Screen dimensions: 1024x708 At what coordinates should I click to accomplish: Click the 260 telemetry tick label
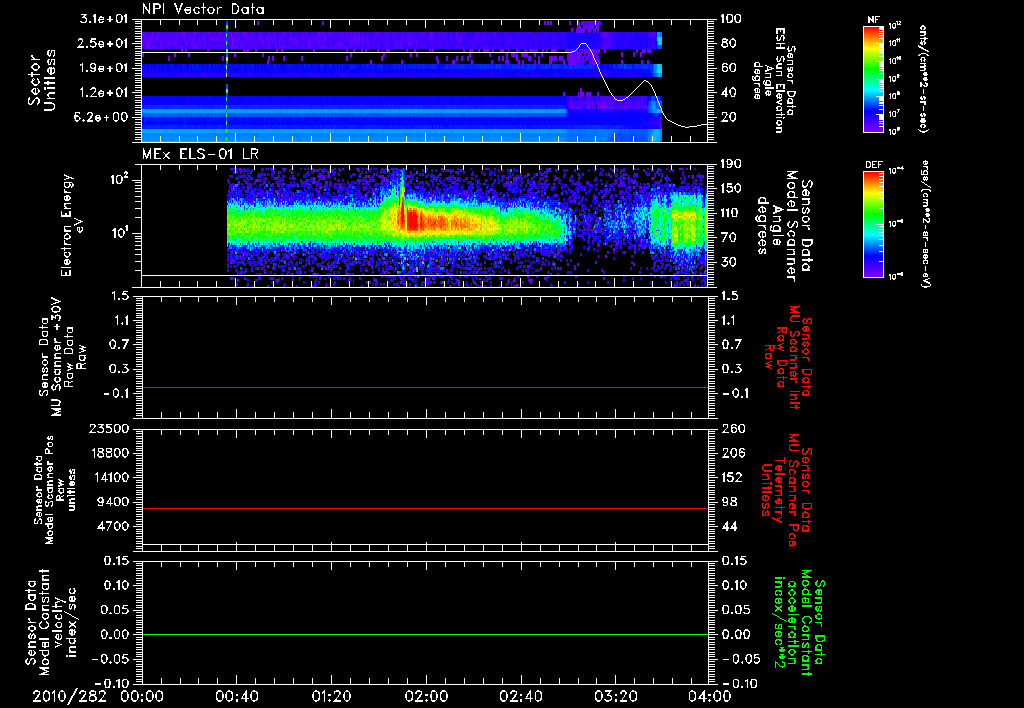point(732,428)
